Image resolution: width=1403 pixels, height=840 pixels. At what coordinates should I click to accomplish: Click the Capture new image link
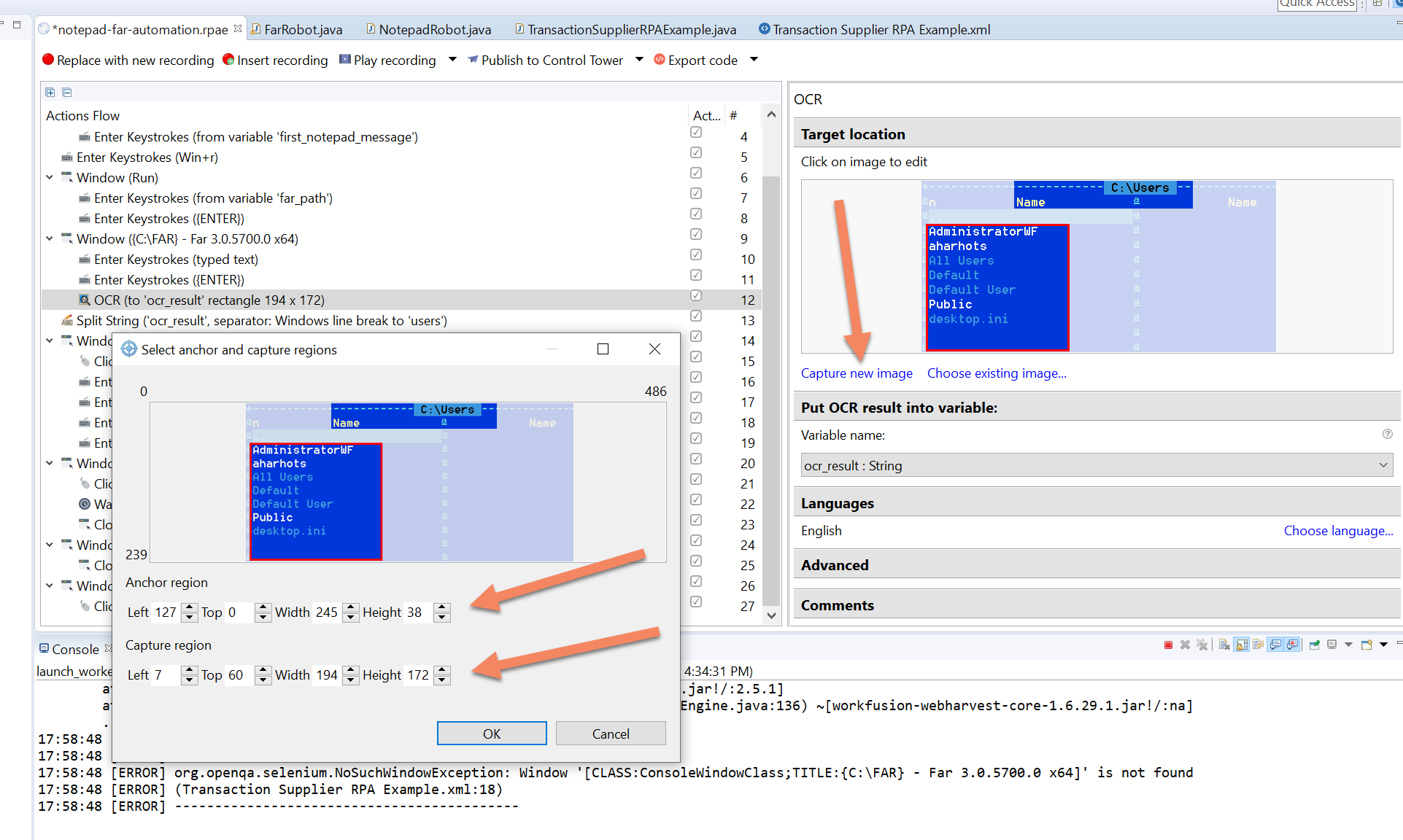click(857, 373)
